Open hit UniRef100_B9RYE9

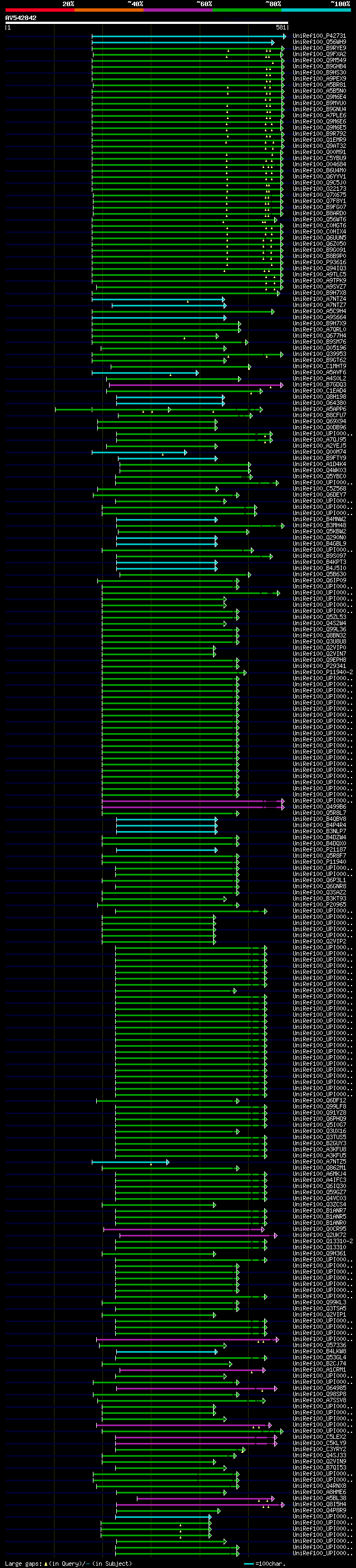point(319,48)
